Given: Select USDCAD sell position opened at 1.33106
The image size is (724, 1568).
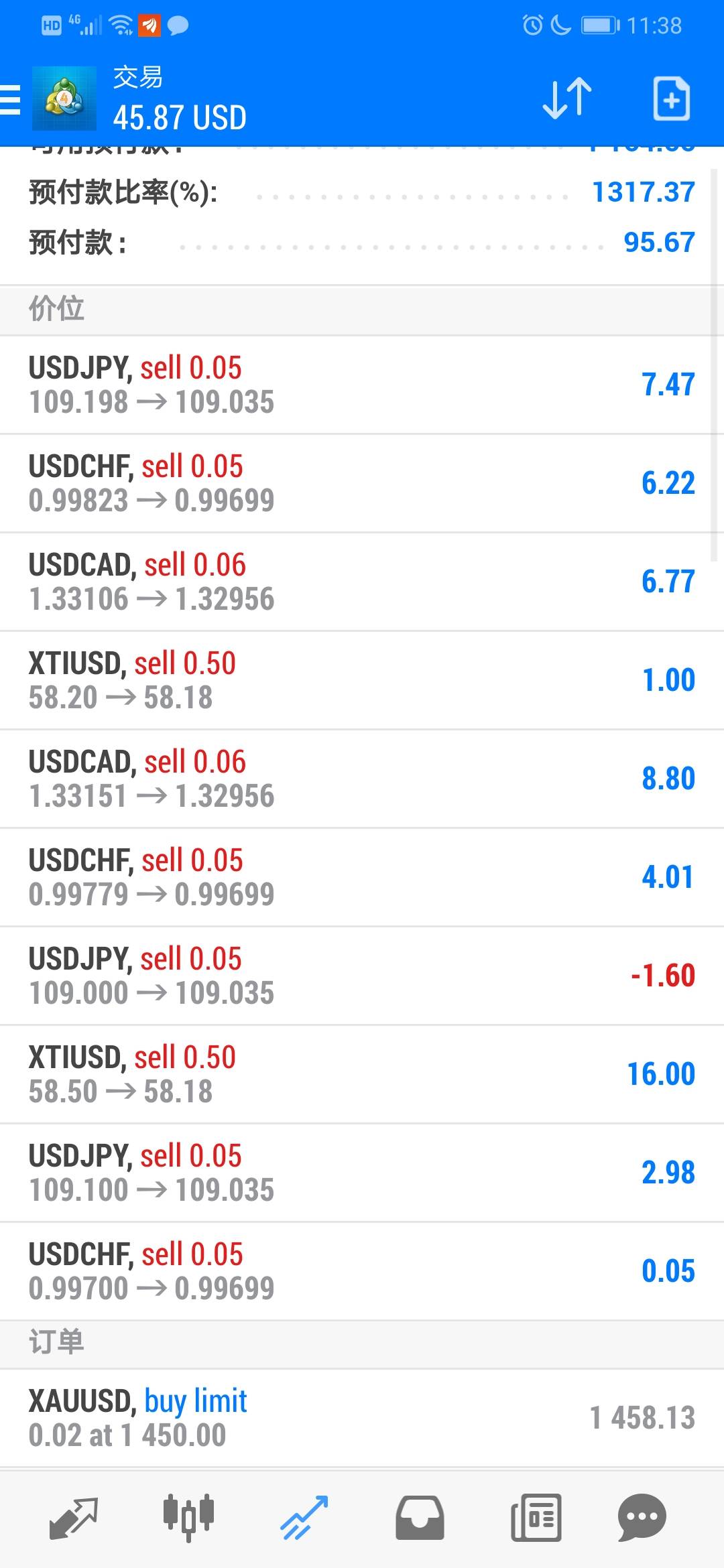Looking at the screenshot, I should [362, 582].
